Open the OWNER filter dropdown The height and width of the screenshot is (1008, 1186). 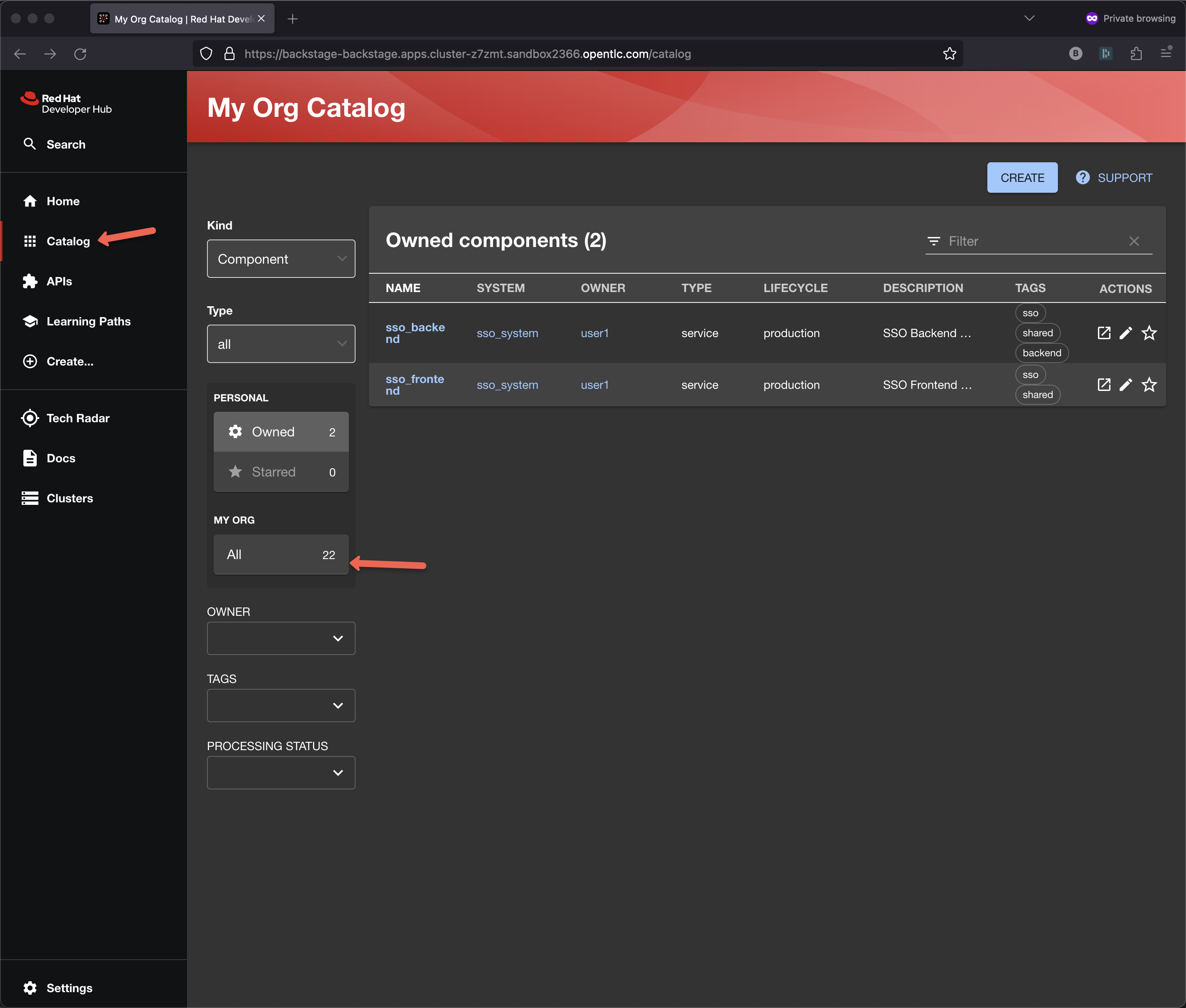pos(280,638)
